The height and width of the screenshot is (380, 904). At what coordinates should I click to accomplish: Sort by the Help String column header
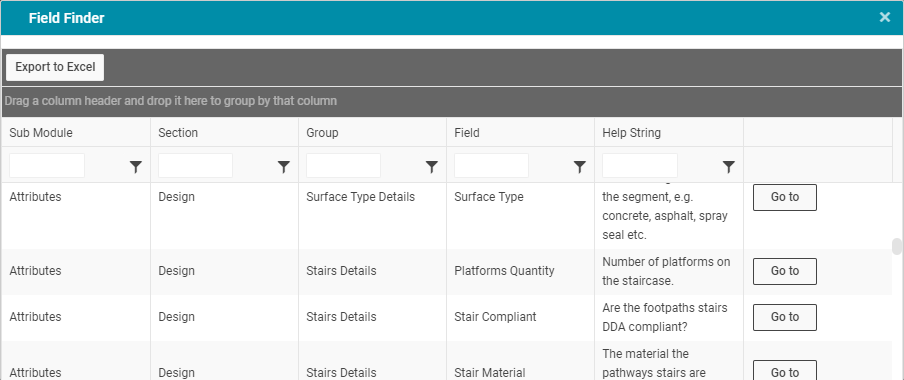click(x=631, y=133)
